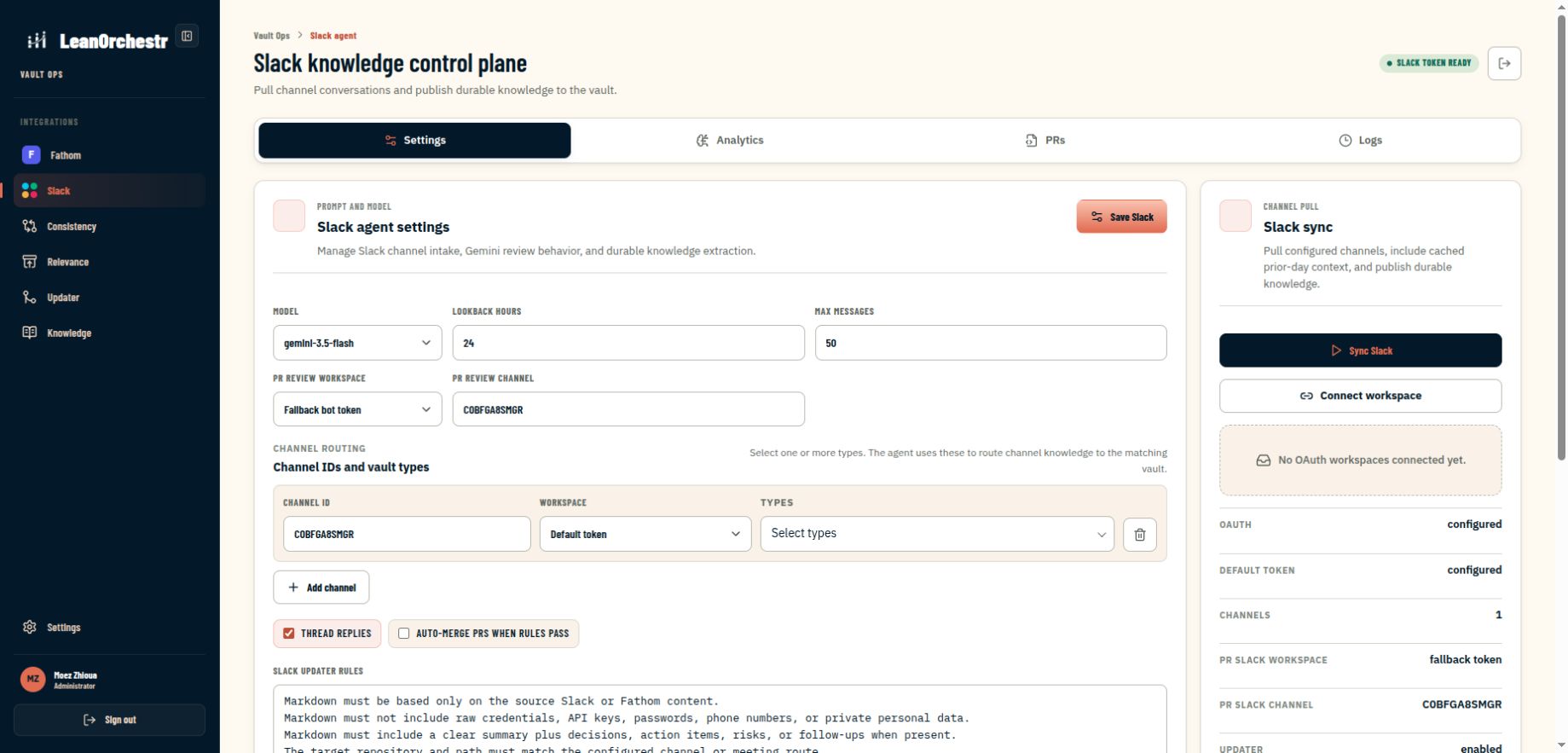1568x753 pixels.
Task: Click the LeanOrchestr logo icon
Action: (x=37, y=40)
